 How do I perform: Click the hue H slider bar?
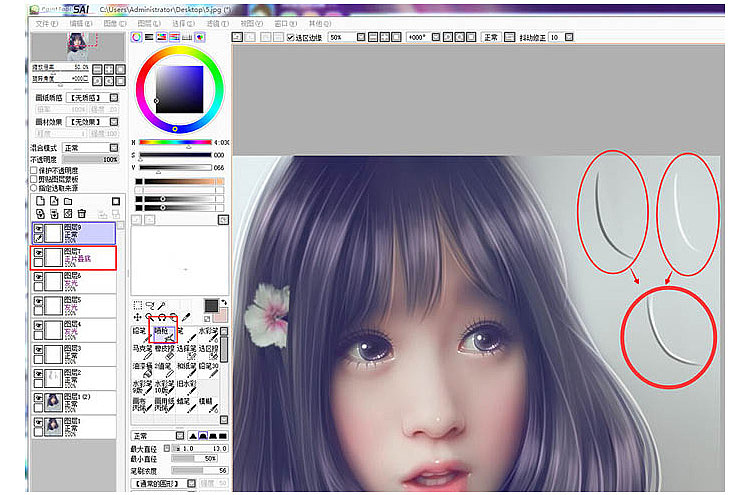(x=175, y=142)
